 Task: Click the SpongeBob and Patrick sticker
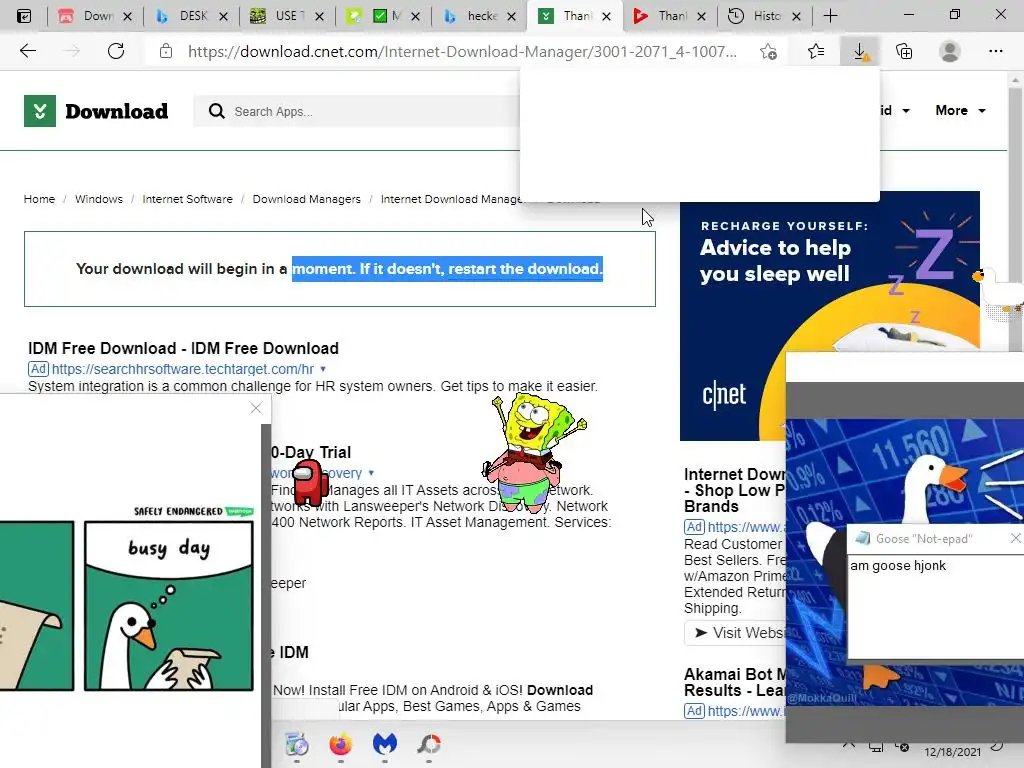tap(533, 453)
